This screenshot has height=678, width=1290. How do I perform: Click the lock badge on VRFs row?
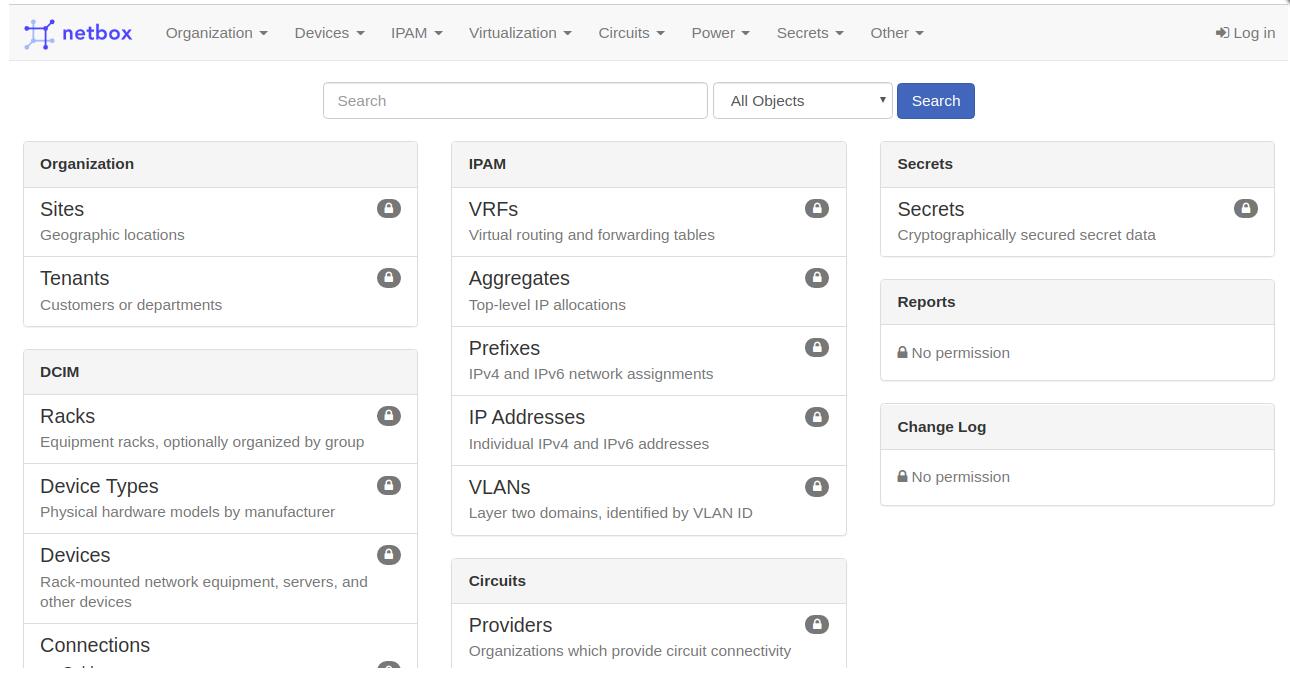(x=817, y=208)
